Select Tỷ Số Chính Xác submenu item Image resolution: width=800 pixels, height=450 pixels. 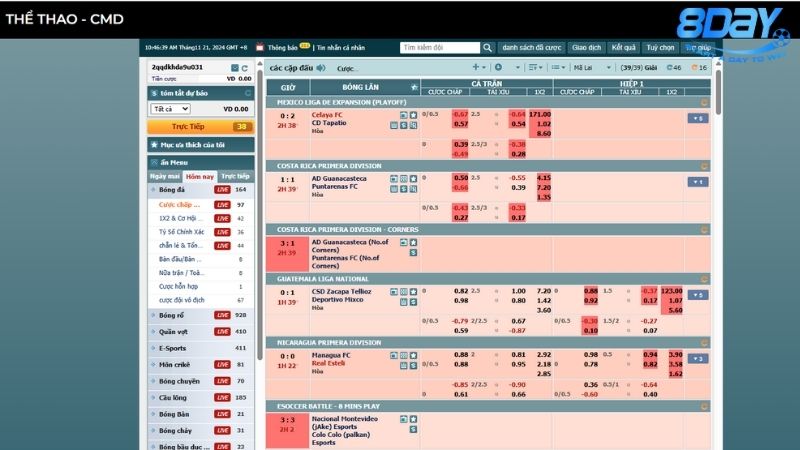(201, 232)
